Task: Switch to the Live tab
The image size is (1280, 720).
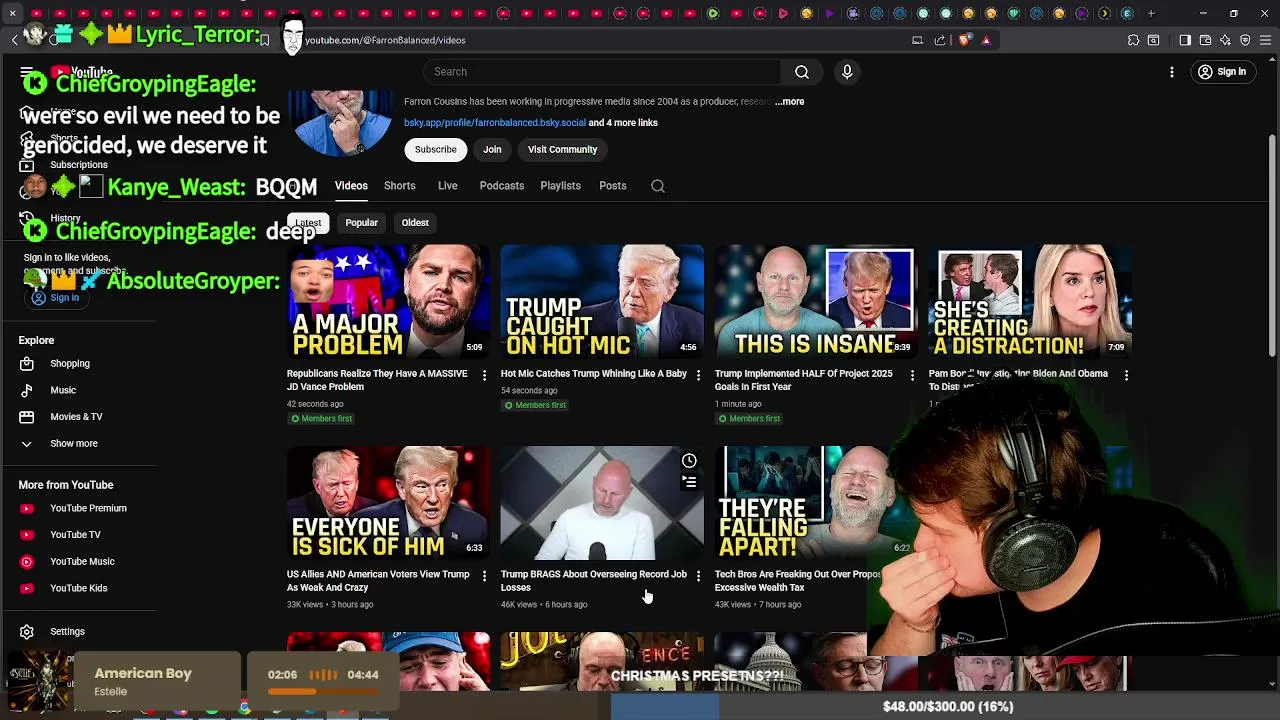Action: point(448,186)
